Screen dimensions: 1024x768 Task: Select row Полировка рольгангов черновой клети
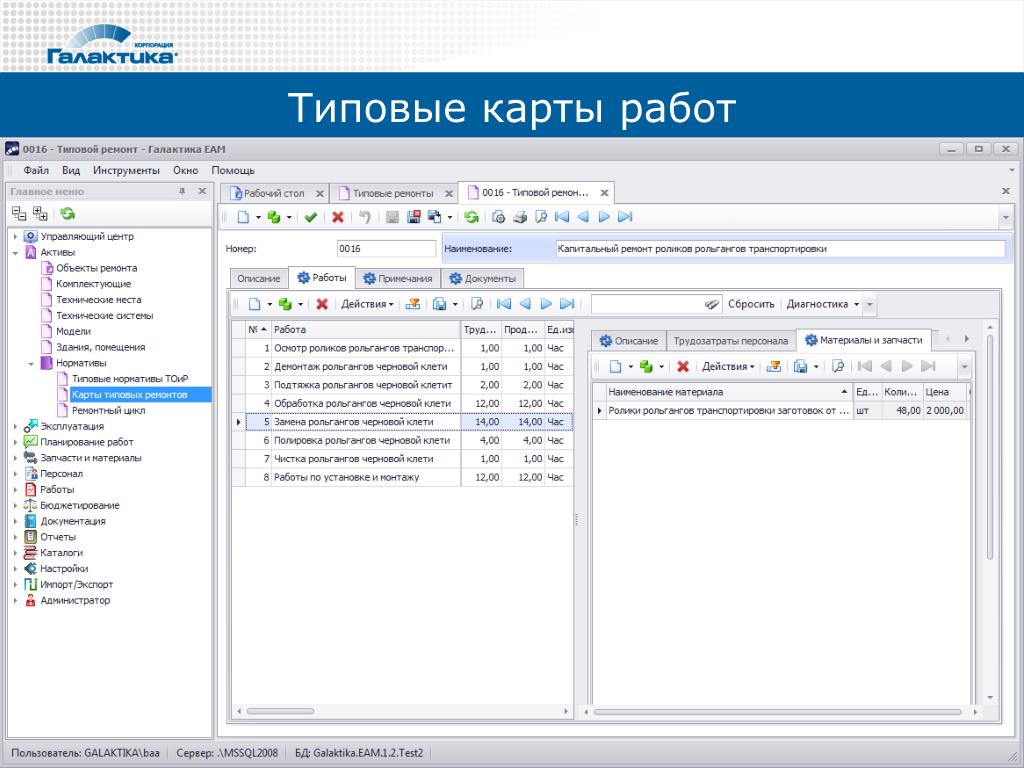pos(403,440)
